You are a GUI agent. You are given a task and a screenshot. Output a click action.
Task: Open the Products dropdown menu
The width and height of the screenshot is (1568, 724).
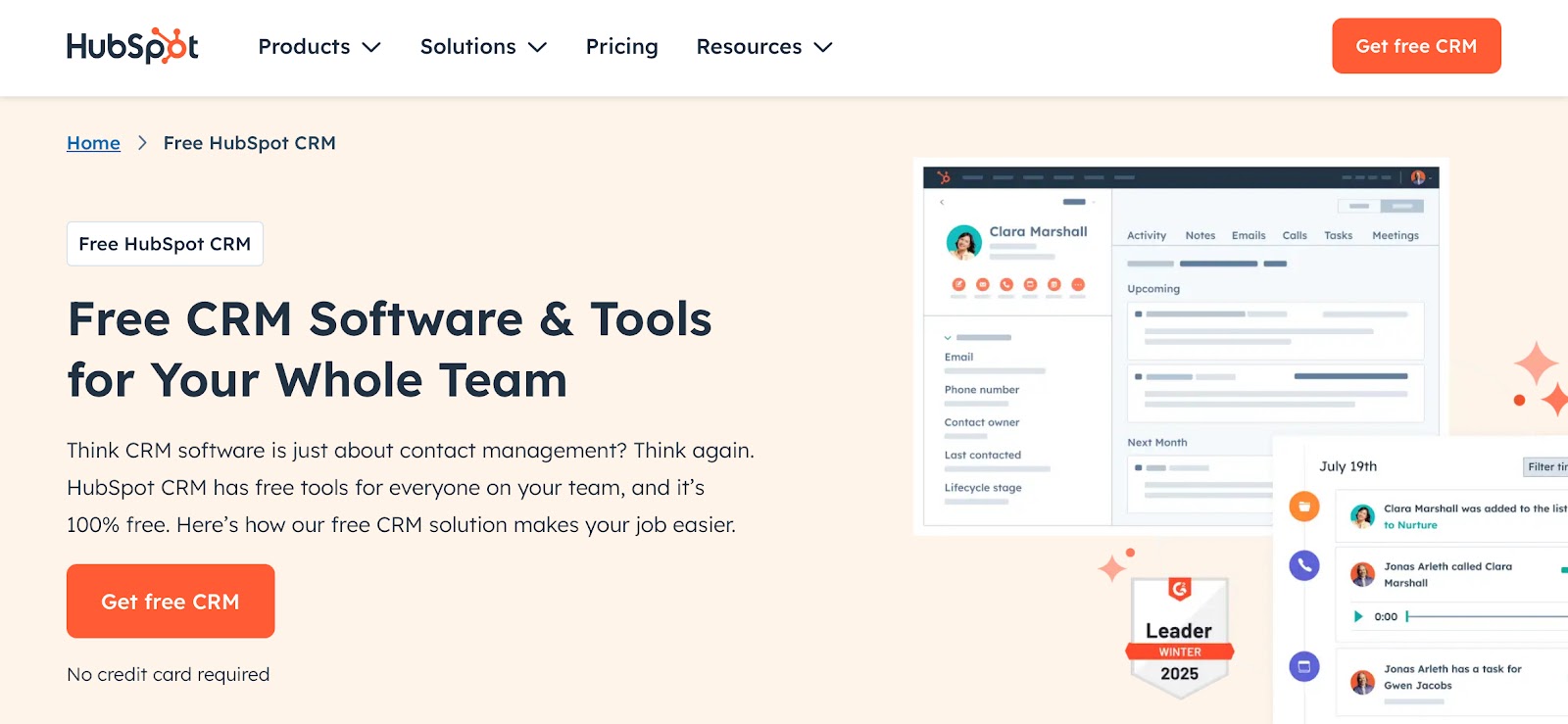click(x=319, y=46)
